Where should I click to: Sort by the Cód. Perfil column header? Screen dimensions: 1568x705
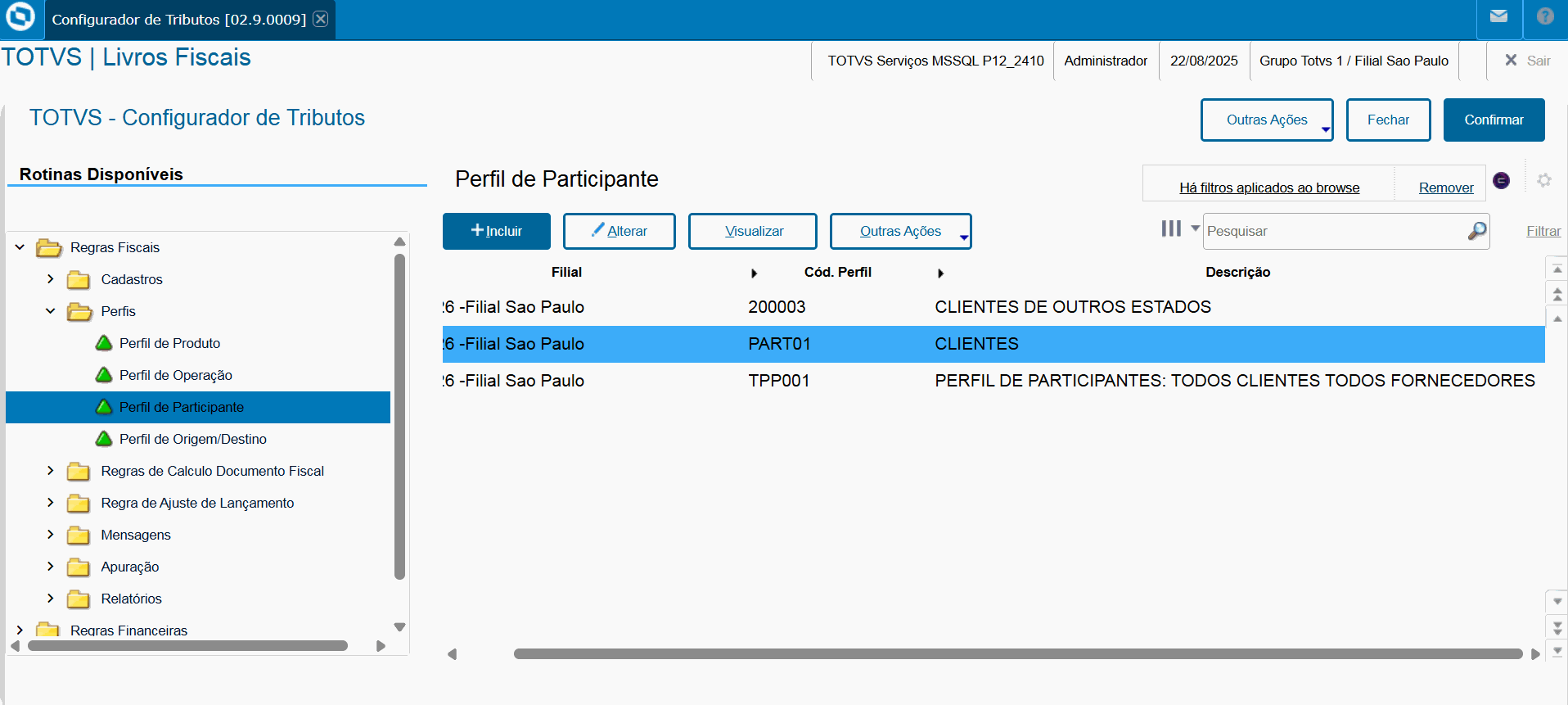pos(837,272)
